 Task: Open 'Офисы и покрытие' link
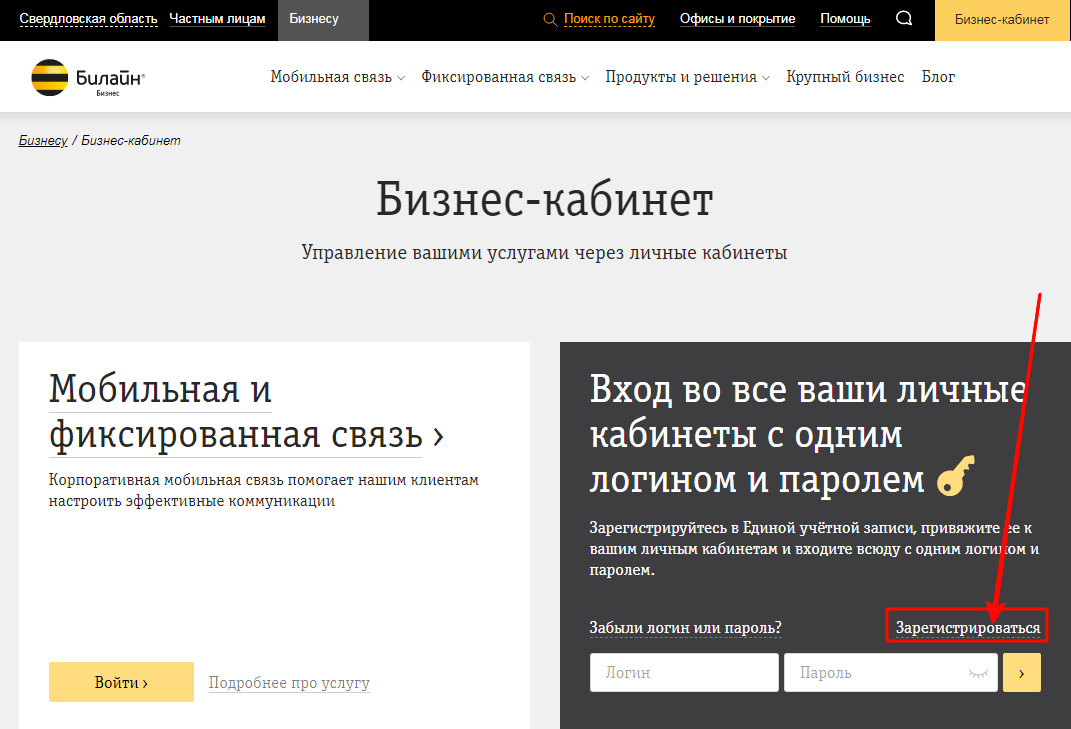(x=737, y=19)
